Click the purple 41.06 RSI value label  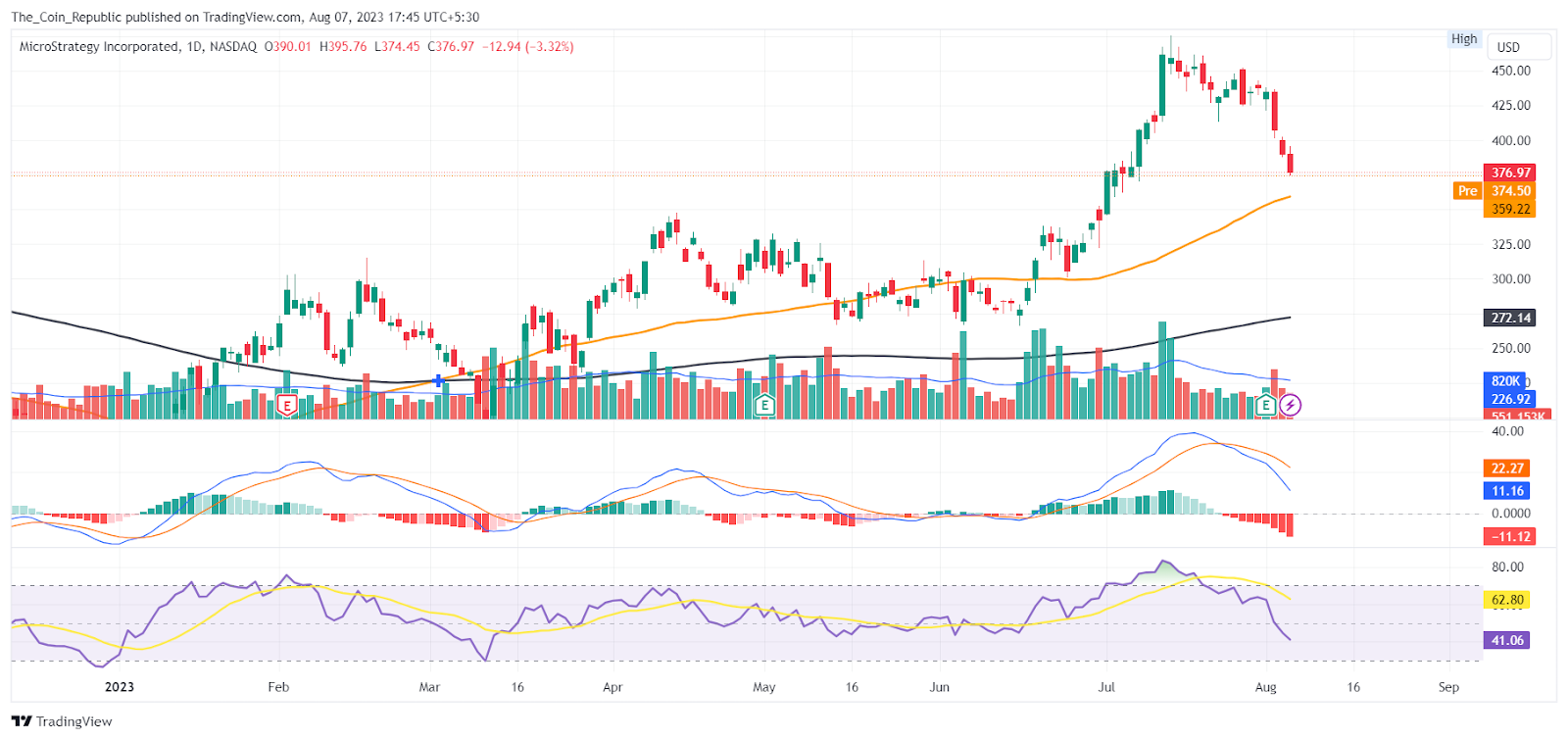tap(1507, 640)
